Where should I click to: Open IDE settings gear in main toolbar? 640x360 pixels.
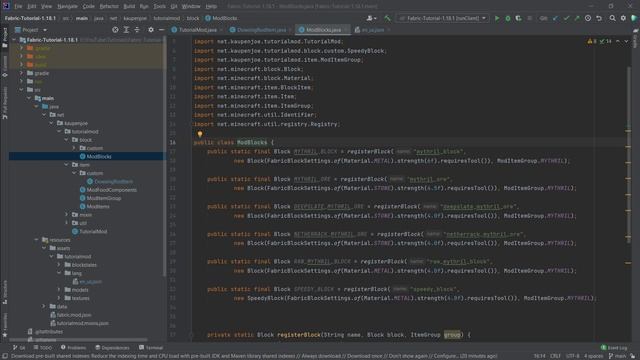click(x=623, y=18)
